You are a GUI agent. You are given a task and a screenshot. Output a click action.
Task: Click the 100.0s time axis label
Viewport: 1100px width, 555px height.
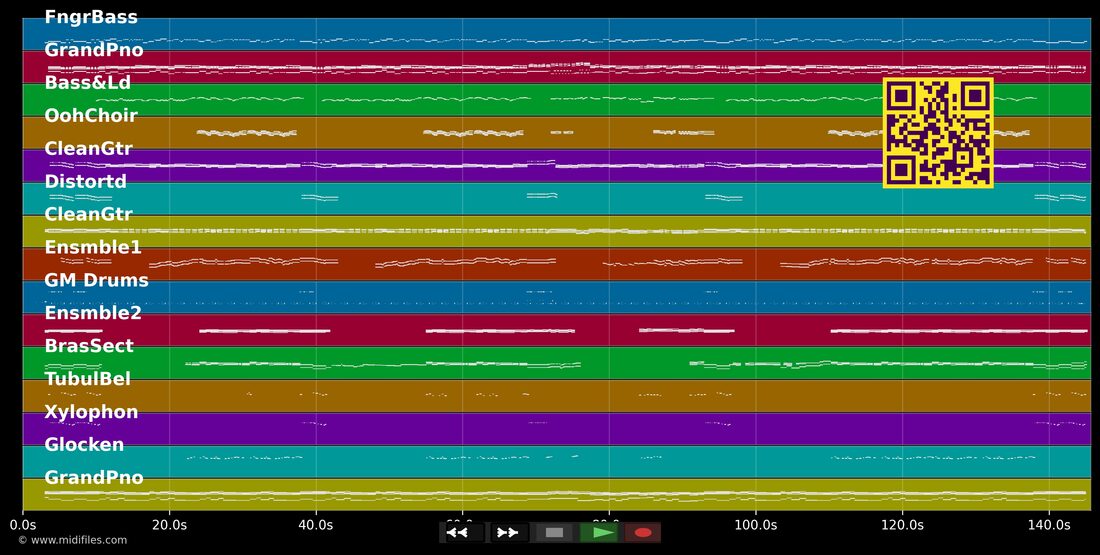tap(756, 525)
